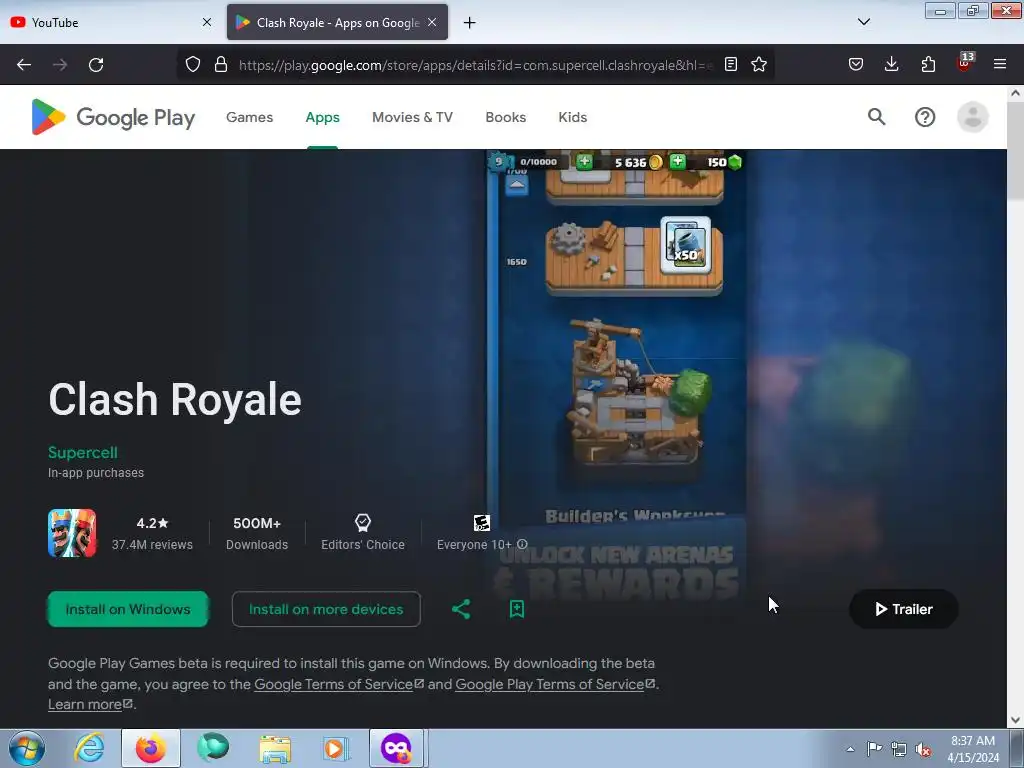Image resolution: width=1024 pixels, height=768 pixels.
Task: List all tabs dropdown arrow
Action: pyautogui.click(x=864, y=22)
